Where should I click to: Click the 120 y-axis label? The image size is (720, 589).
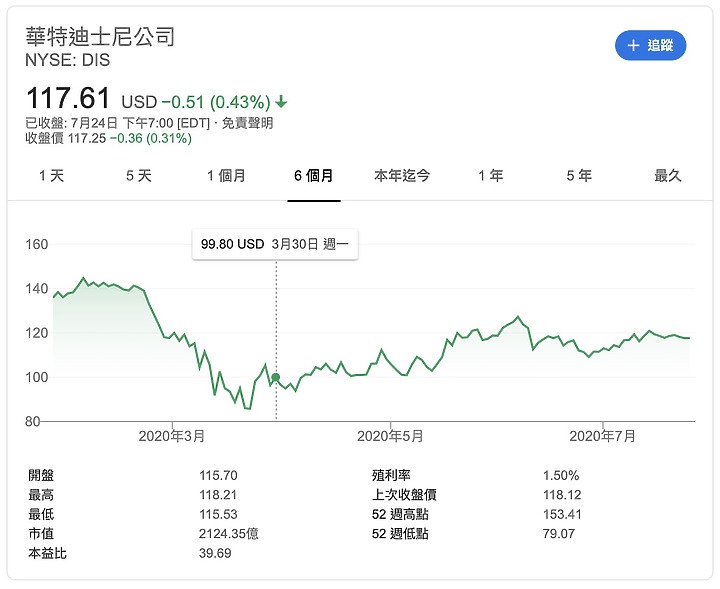36,333
